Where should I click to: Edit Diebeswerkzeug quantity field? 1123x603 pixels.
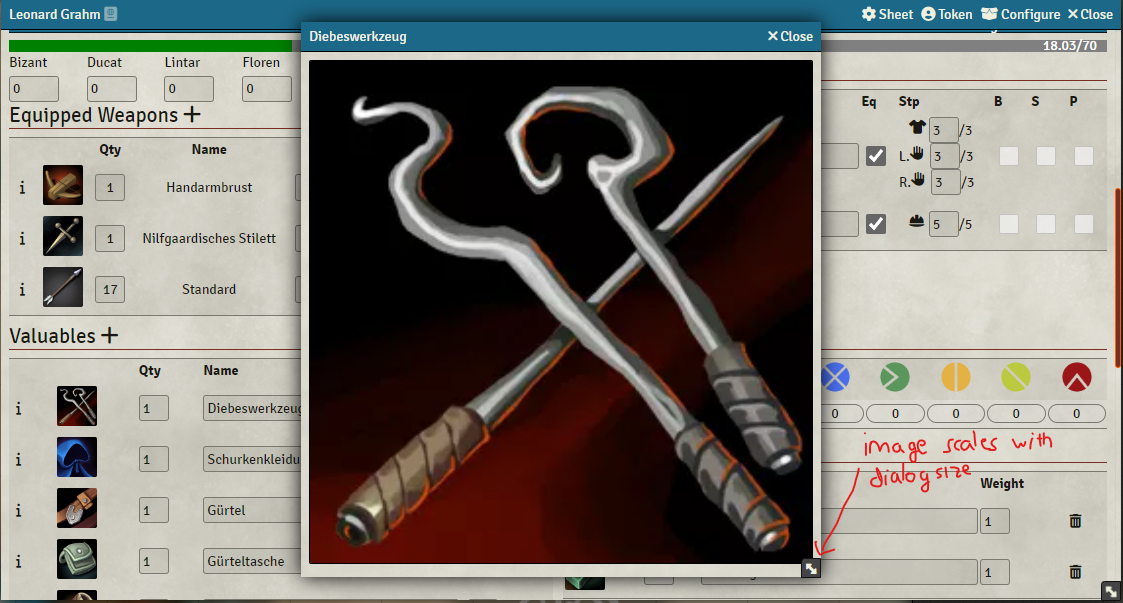click(153, 408)
